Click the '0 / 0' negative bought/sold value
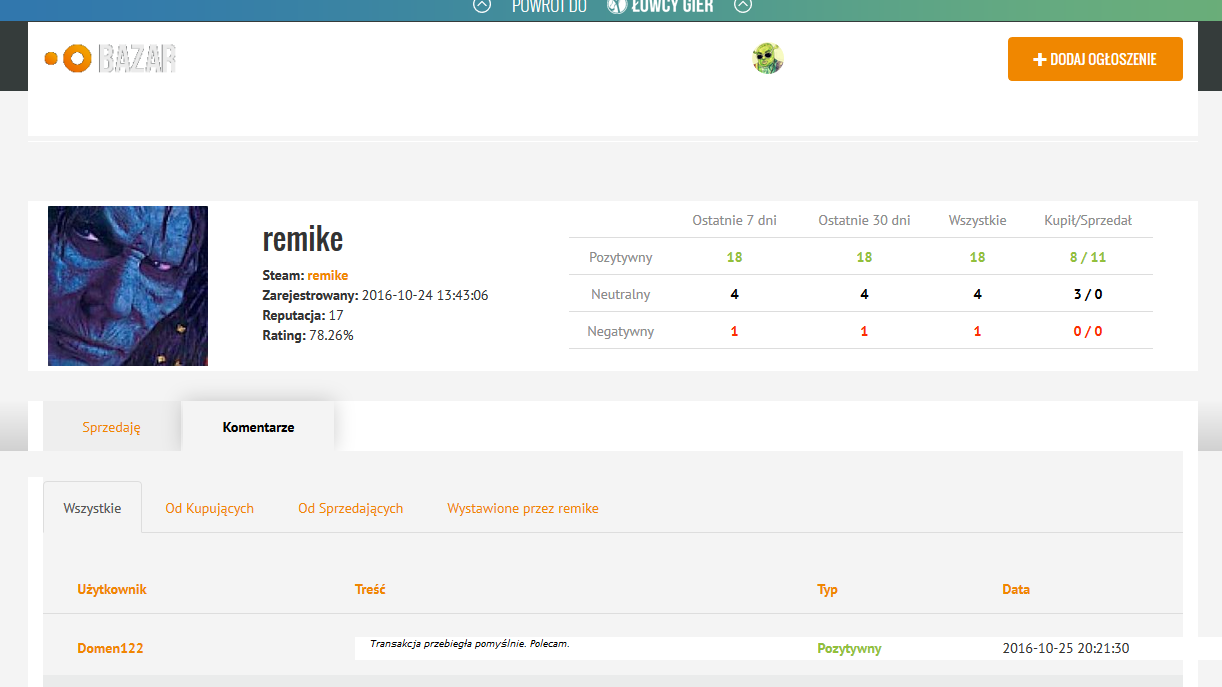This screenshot has height=687, width=1222. pyautogui.click(x=1088, y=331)
